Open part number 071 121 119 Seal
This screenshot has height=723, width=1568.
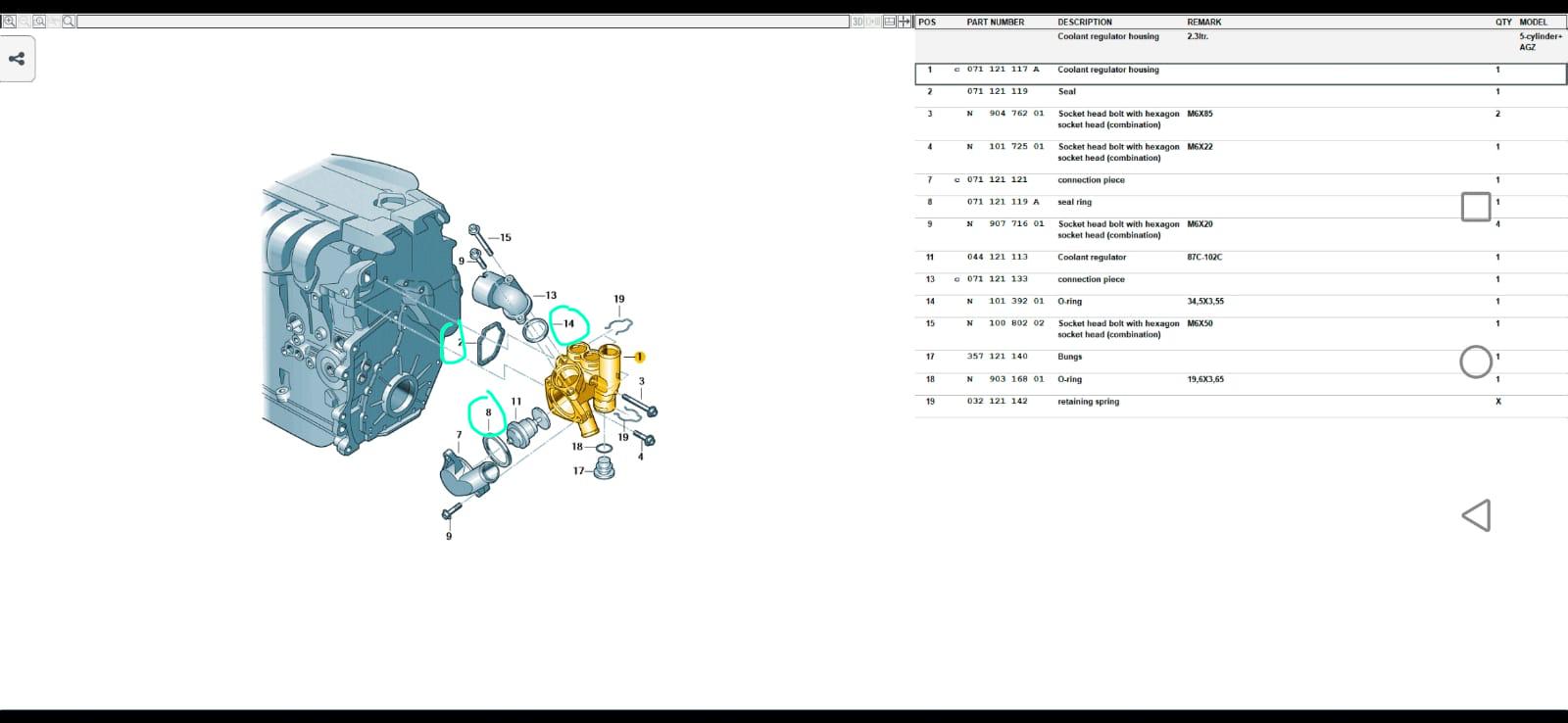pyautogui.click(x=1241, y=92)
